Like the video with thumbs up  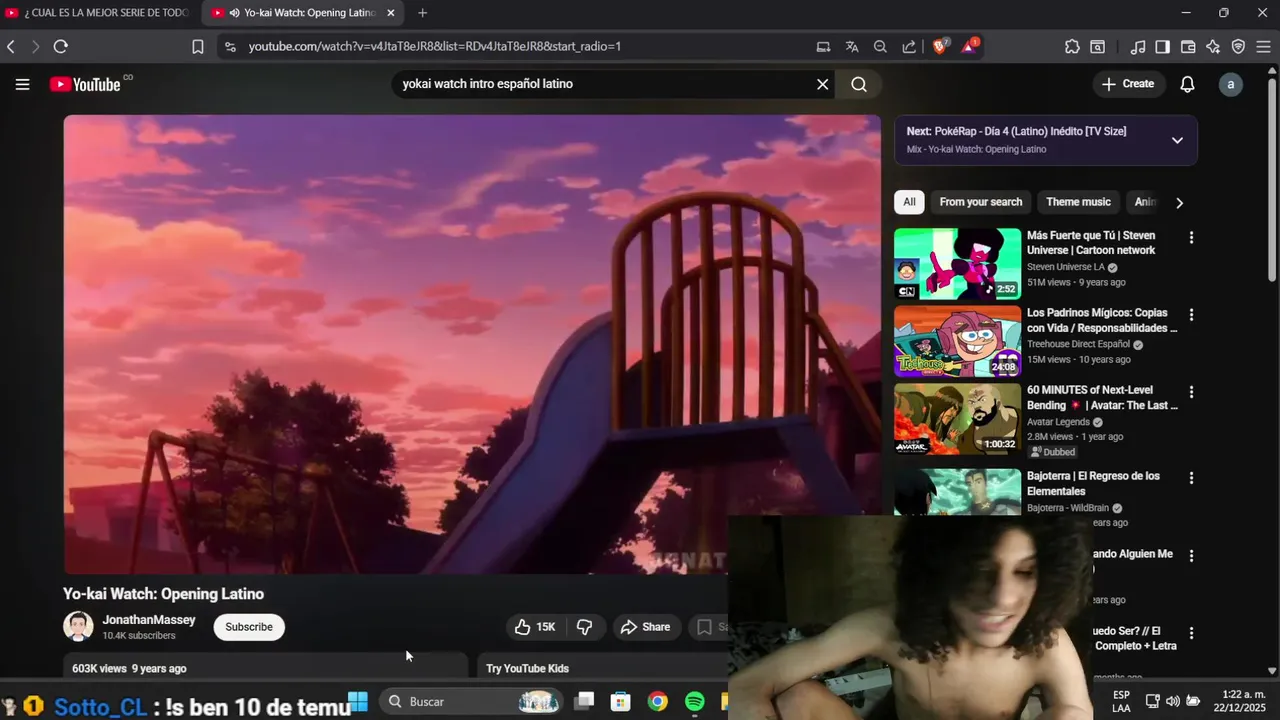535,627
